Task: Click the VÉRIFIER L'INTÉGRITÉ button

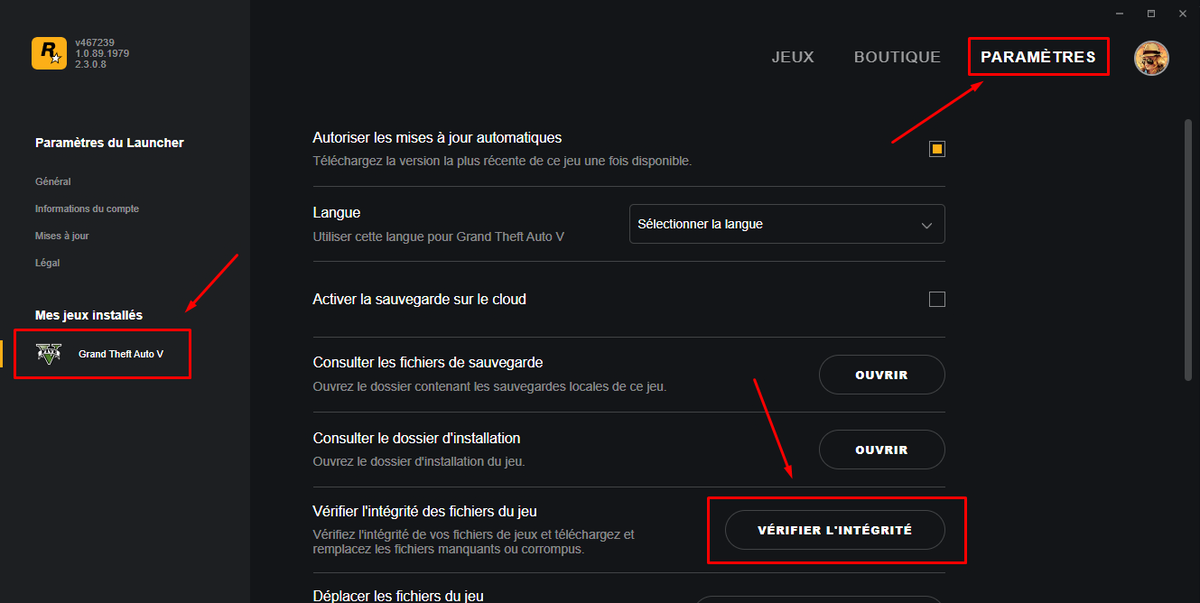Action: pyautogui.click(x=835, y=530)
